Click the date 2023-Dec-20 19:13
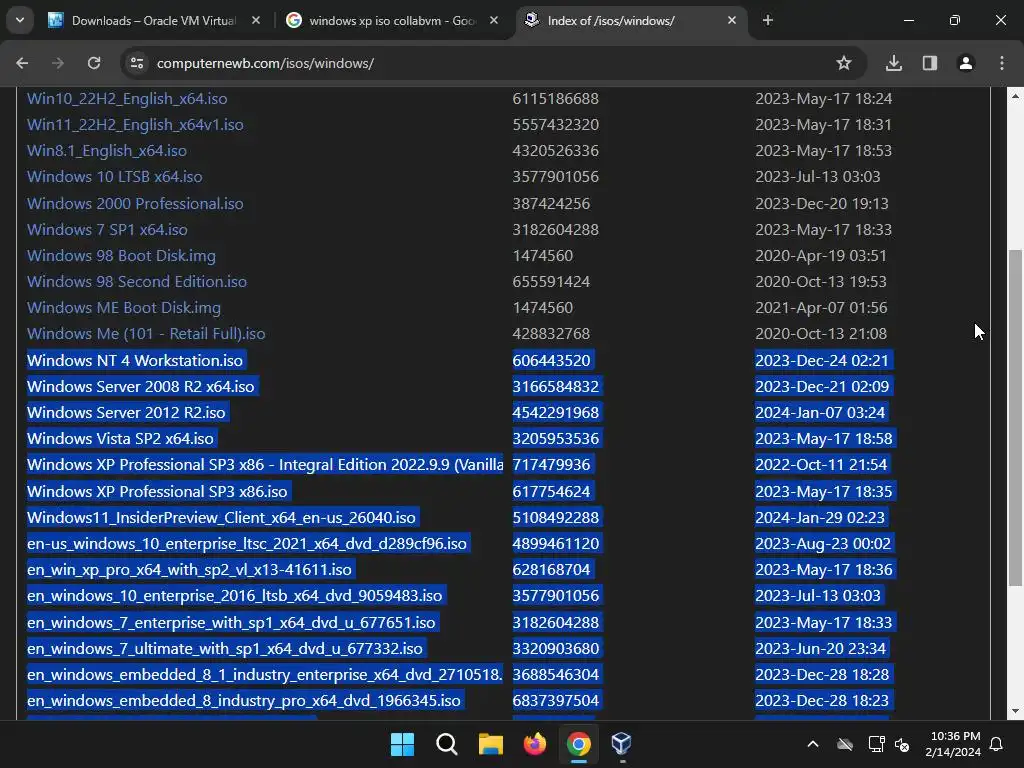 pyautogui.click(x=822, y=203)
